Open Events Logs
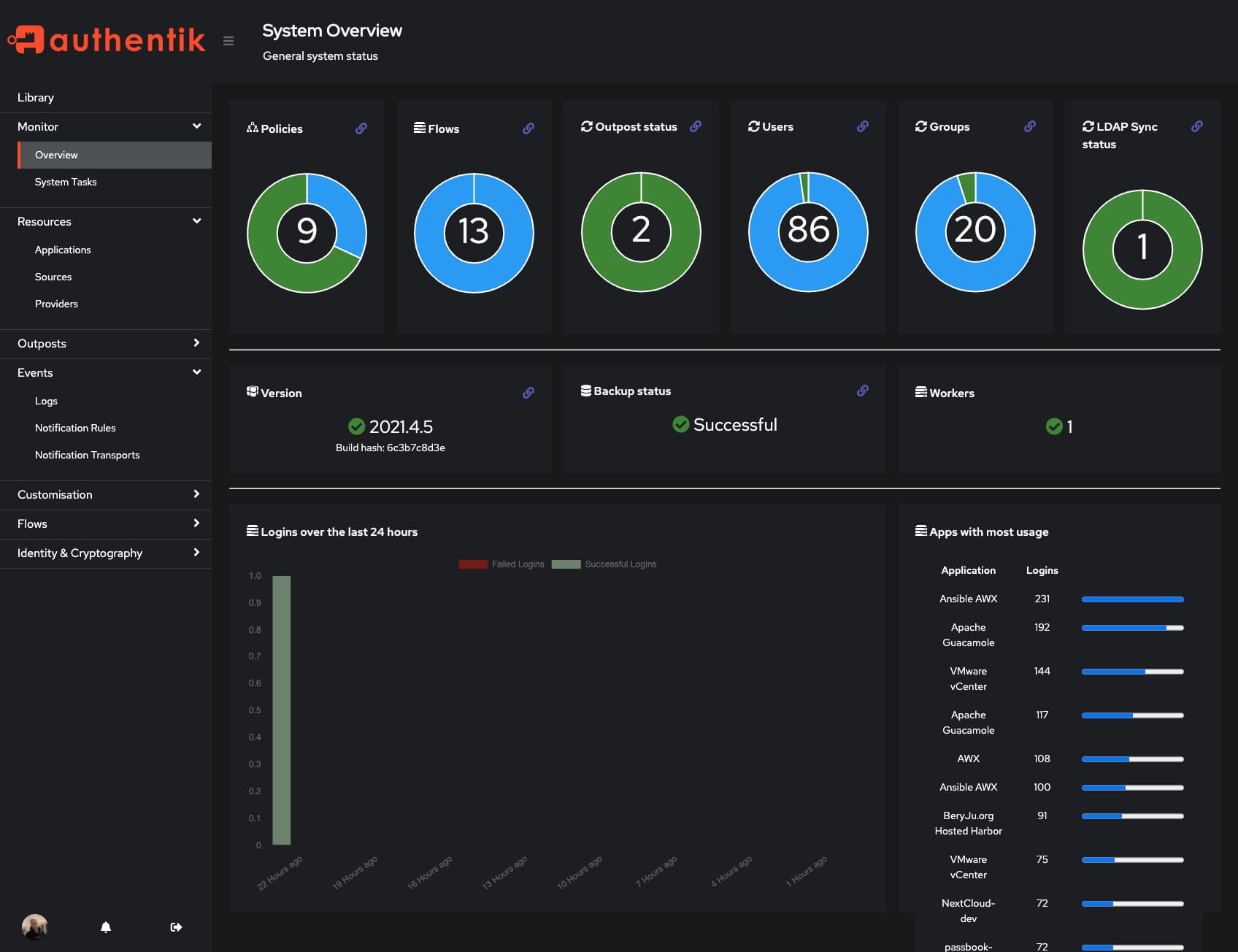This screenshot has height=952, width=1238. [x=115, y=401]
